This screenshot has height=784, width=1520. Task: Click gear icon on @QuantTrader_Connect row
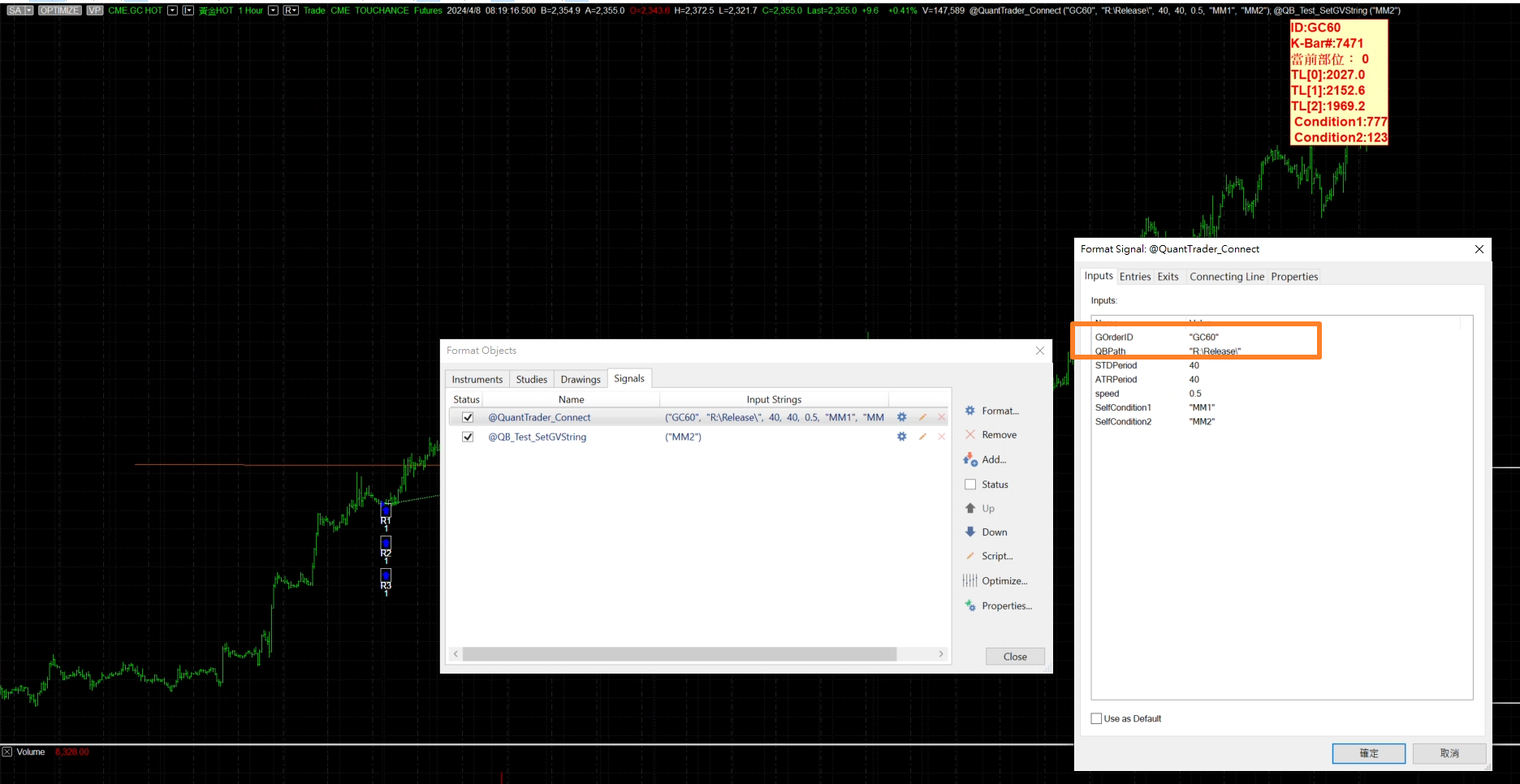coord(901,417)
